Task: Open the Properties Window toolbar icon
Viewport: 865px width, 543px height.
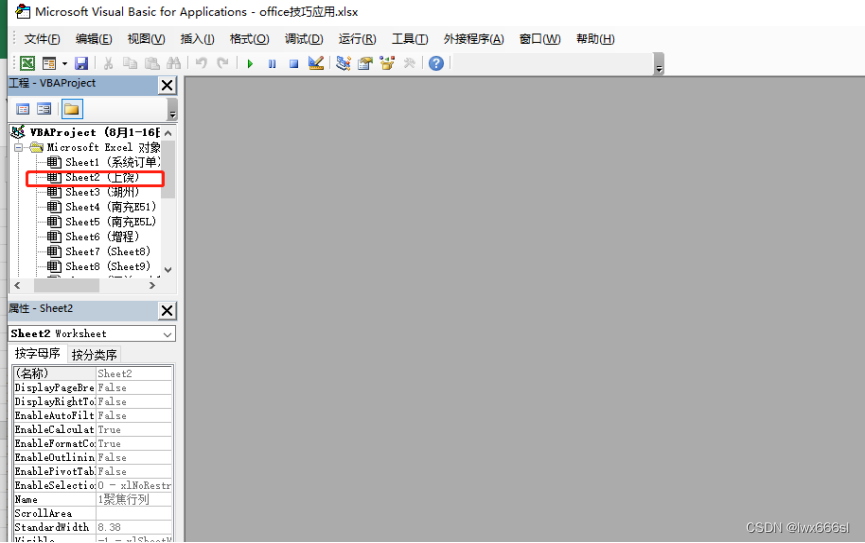Action: (365, 63)
